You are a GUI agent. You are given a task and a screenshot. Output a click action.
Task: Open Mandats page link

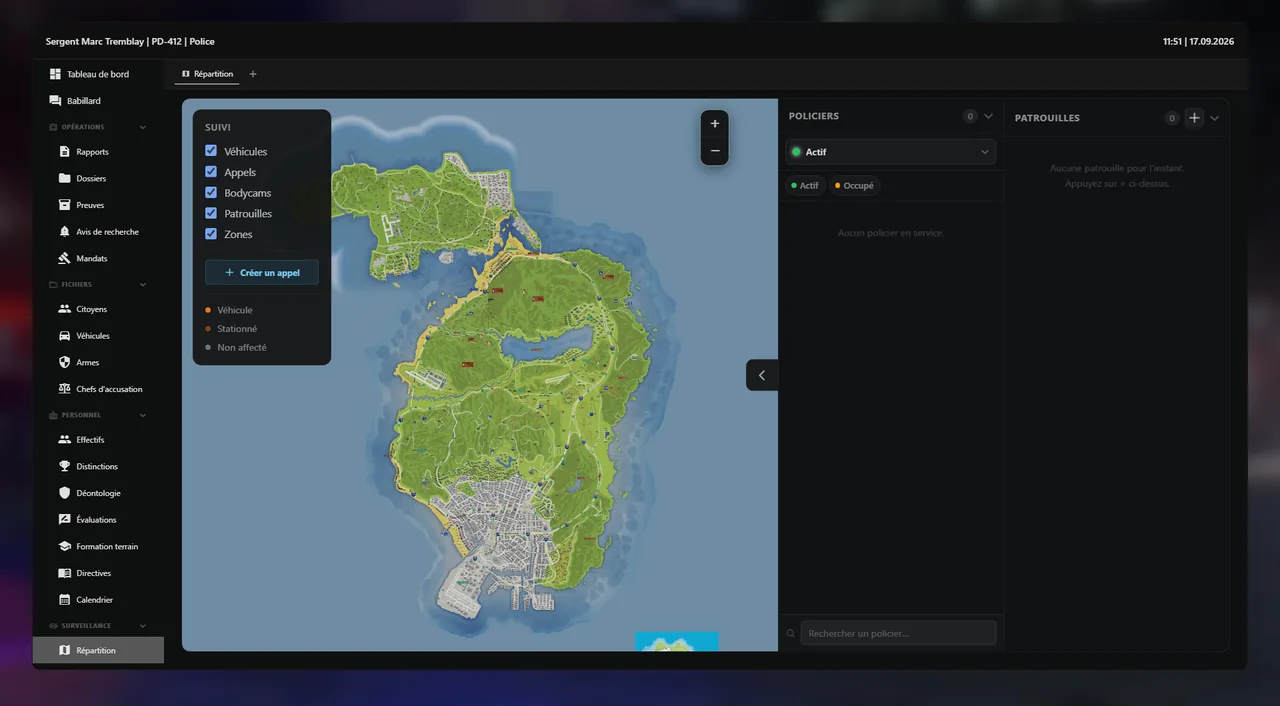[x=92, y=258]
